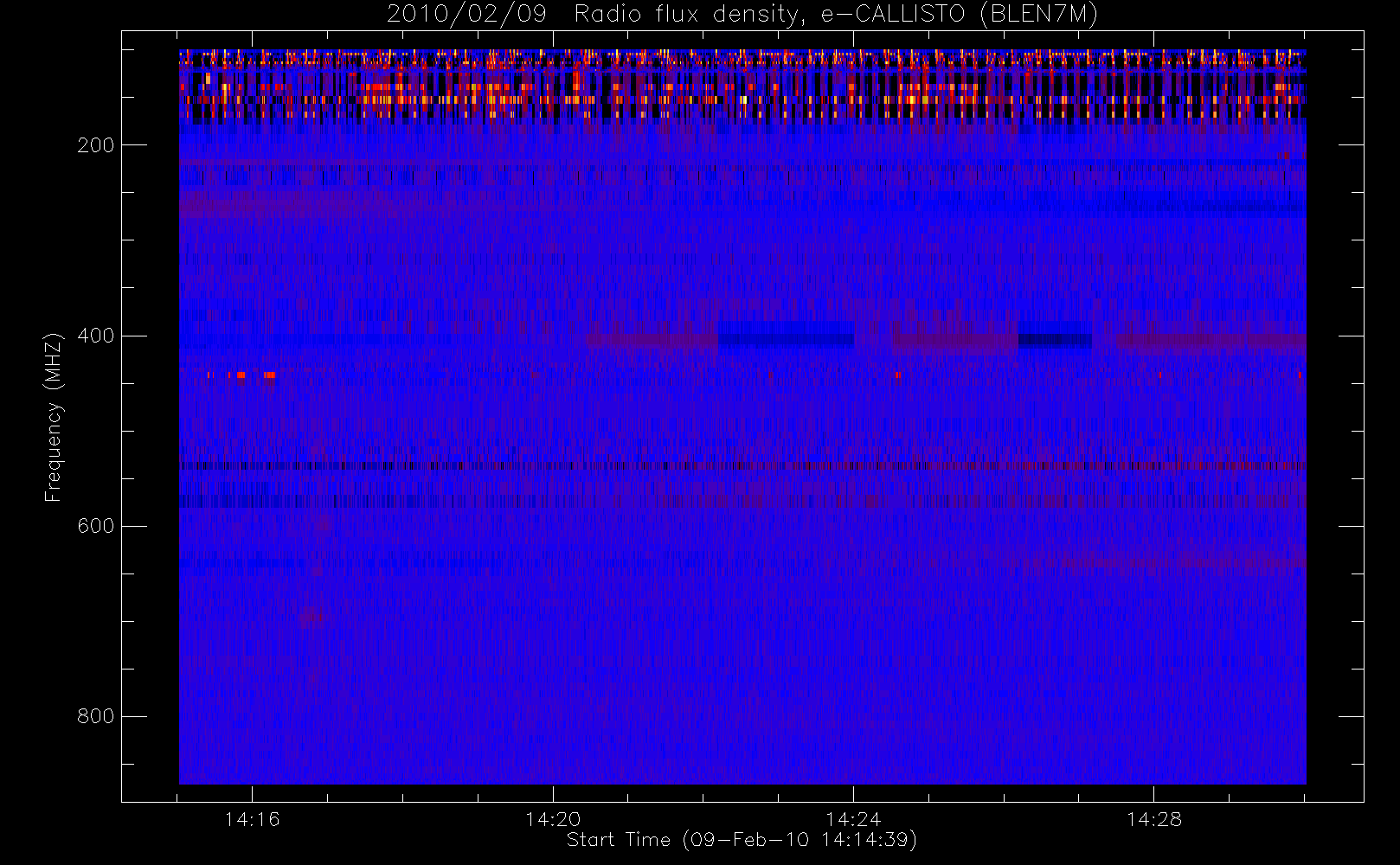Click the 14:24 time tick label
The height and width of the screenshot is (865, 1400).
point(853,819)
